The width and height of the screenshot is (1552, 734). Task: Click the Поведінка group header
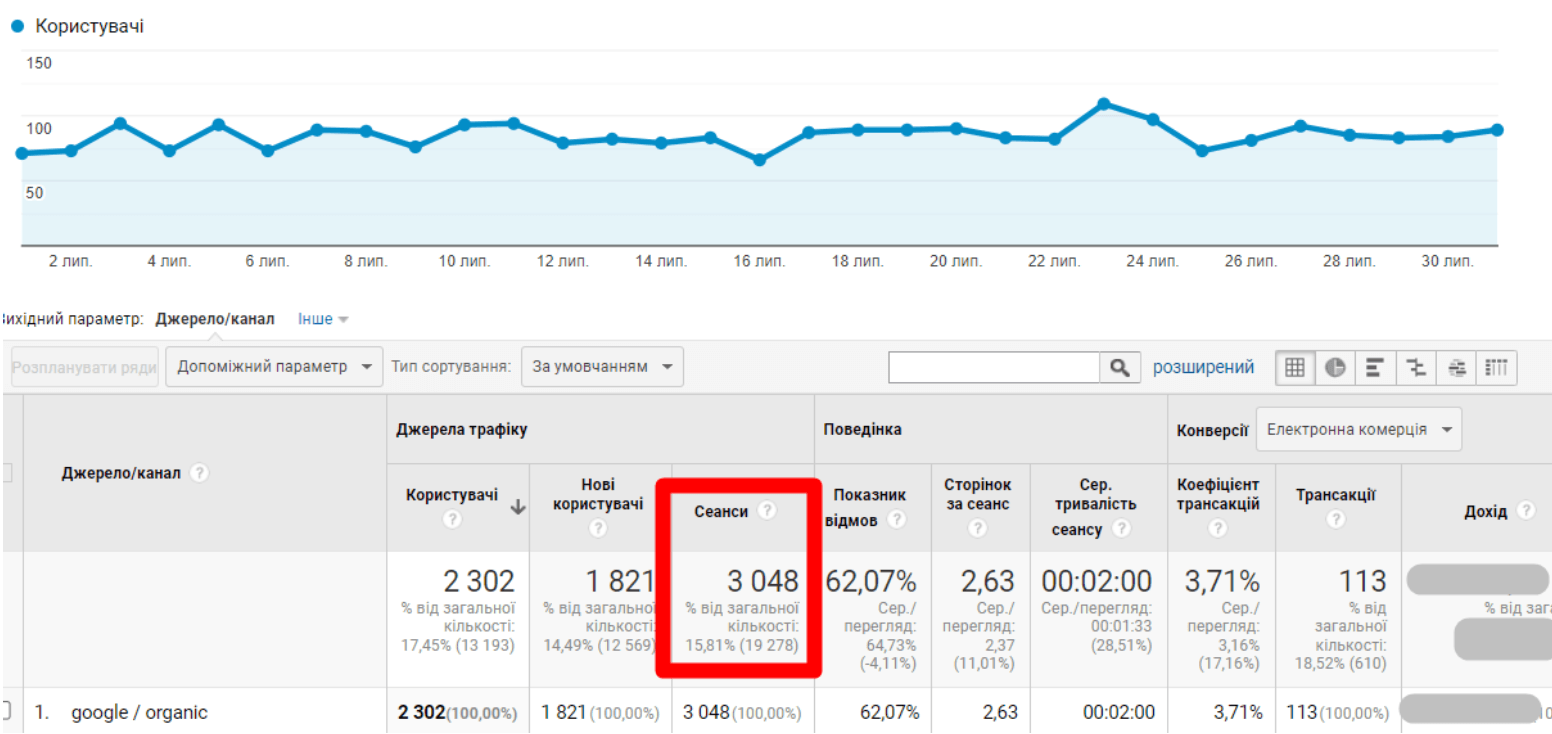click(862, 429)
